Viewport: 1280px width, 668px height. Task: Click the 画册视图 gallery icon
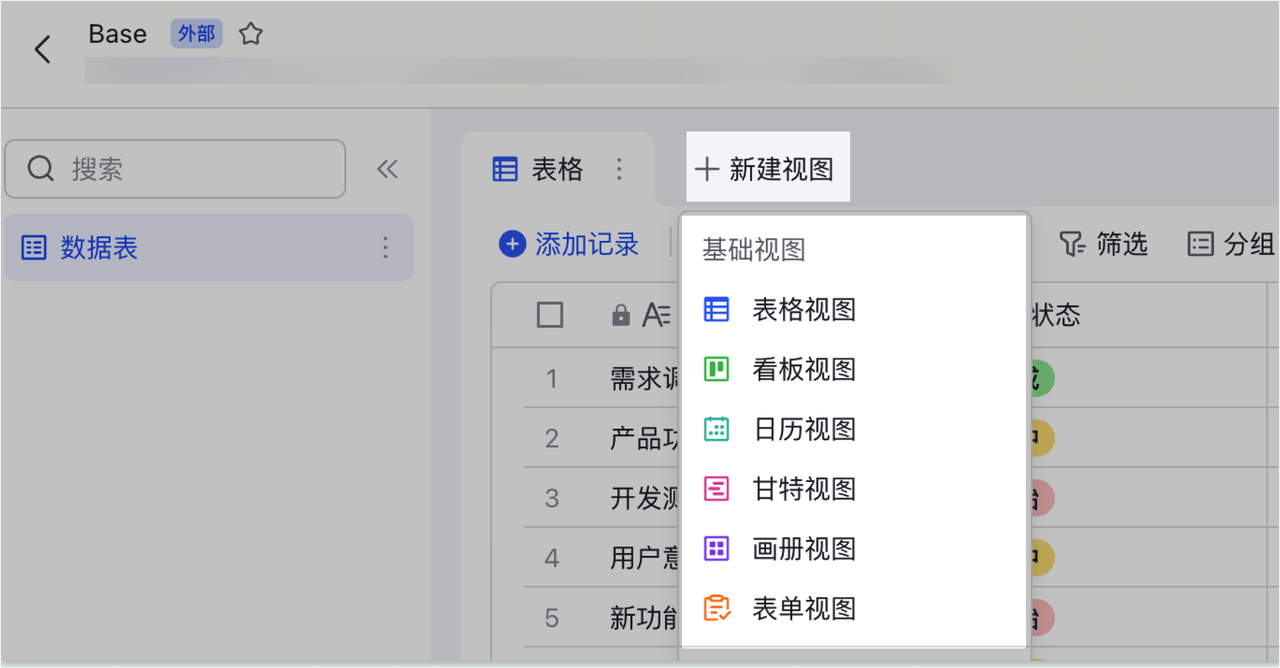[716, 548]
